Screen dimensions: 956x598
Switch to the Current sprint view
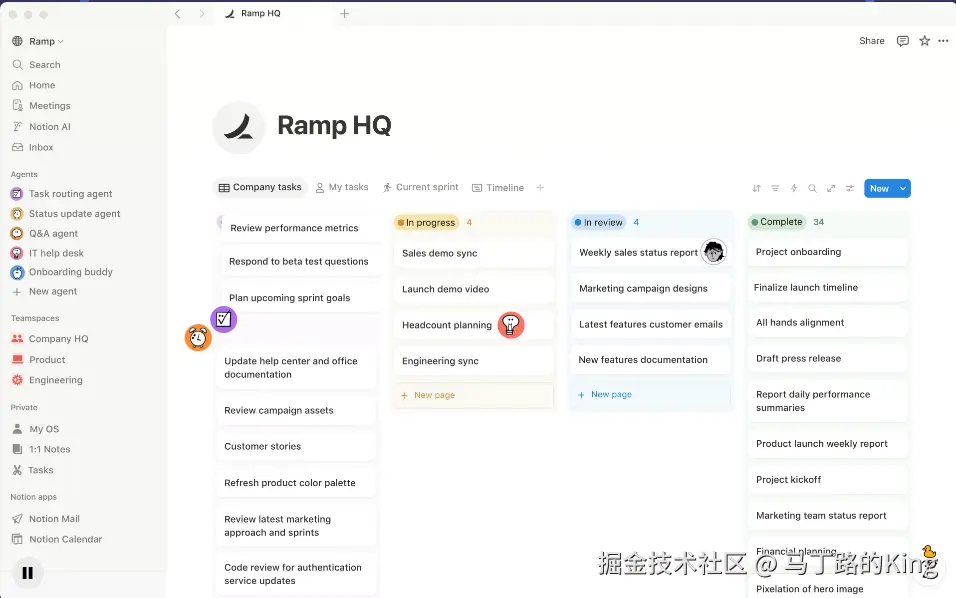pos(421,187)
